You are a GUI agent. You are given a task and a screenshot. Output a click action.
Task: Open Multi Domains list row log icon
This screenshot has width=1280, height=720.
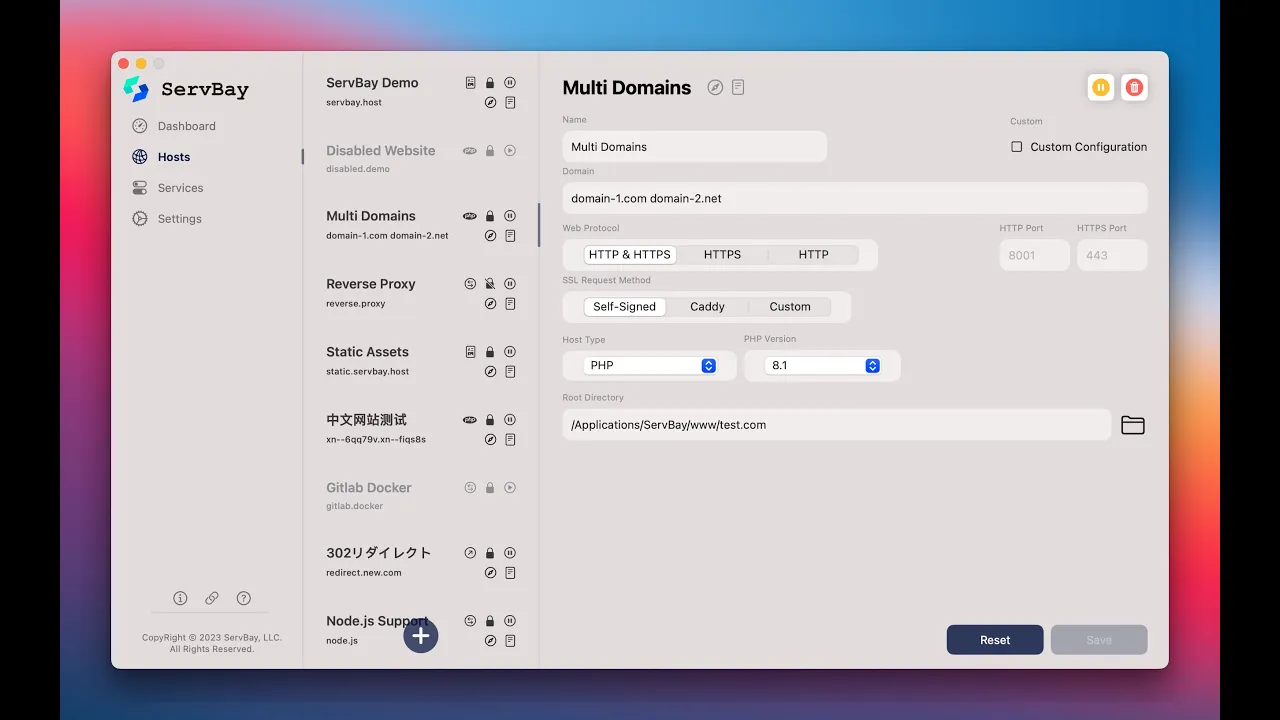(510, 236)
